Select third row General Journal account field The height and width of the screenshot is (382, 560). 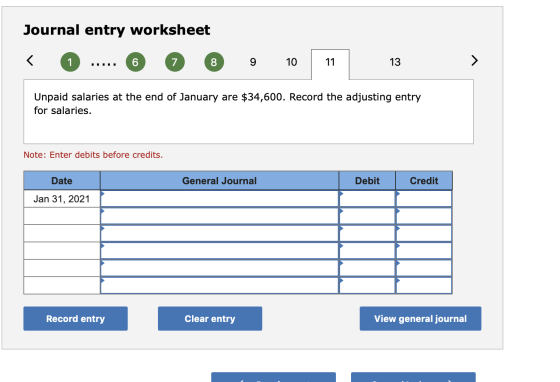coord(219,233)
